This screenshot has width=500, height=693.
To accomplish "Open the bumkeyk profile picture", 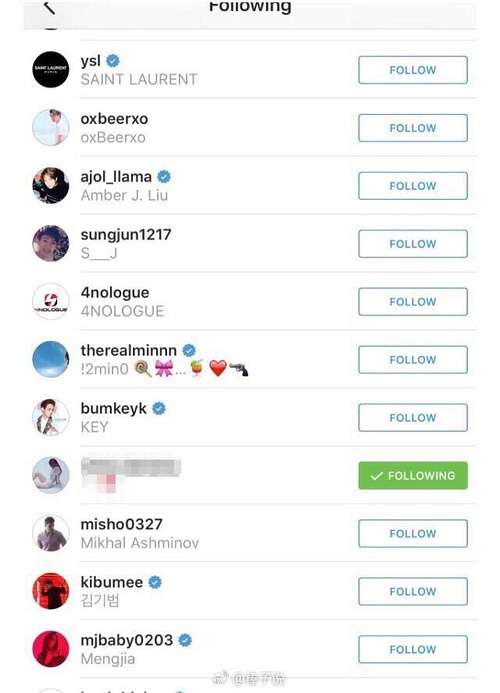I will tap(51, 417).
